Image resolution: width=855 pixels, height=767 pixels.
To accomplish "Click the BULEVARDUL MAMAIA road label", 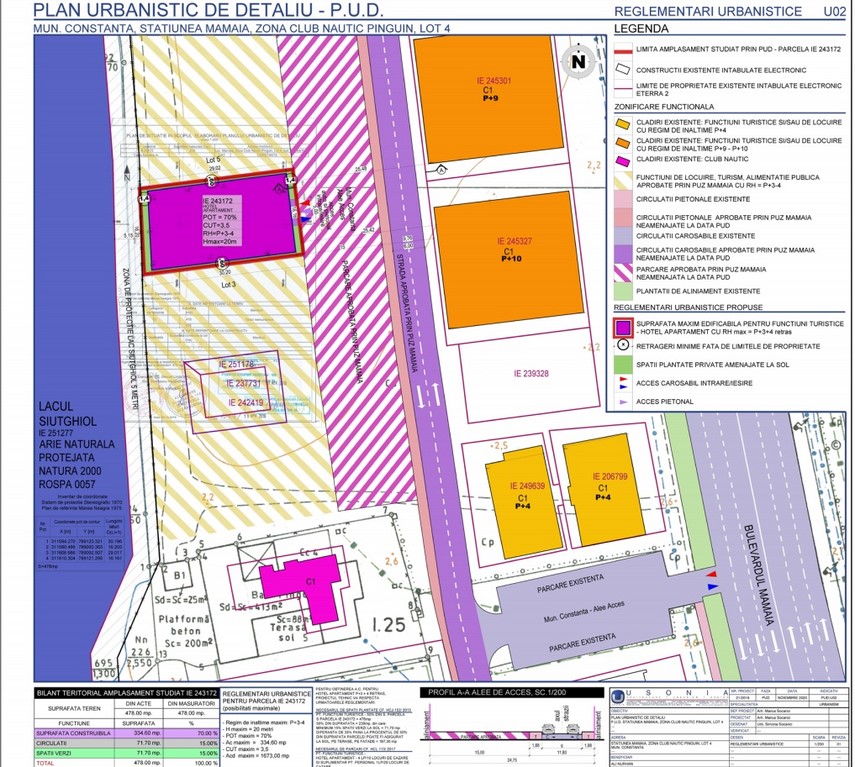I will [758, 575].
